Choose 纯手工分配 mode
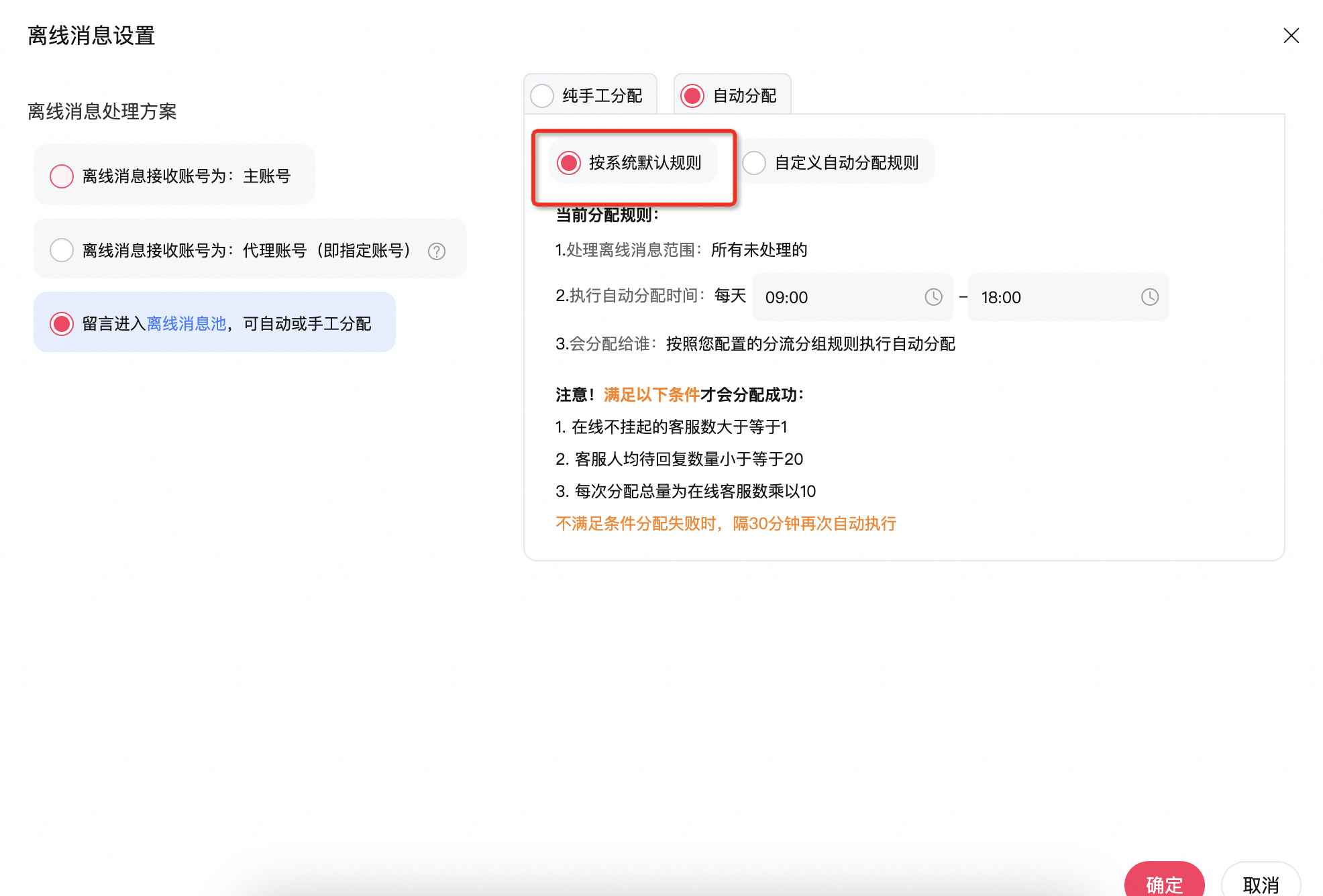Viewport: 1323px width, 896px height. point(542,96)
